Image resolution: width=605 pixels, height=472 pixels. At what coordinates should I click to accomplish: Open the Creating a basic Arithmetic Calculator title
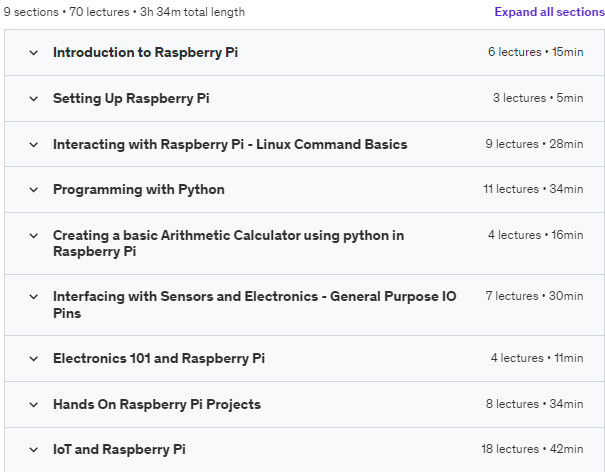click(x=228, y=243)
